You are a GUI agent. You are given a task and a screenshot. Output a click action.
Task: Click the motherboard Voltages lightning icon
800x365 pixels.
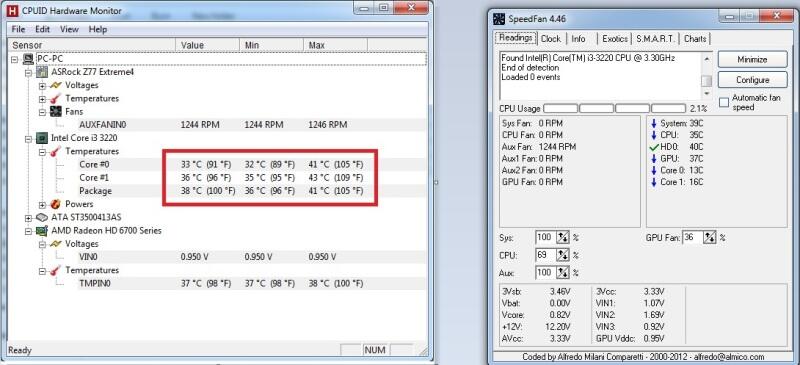pyautogui.click(x=56, y=85)
